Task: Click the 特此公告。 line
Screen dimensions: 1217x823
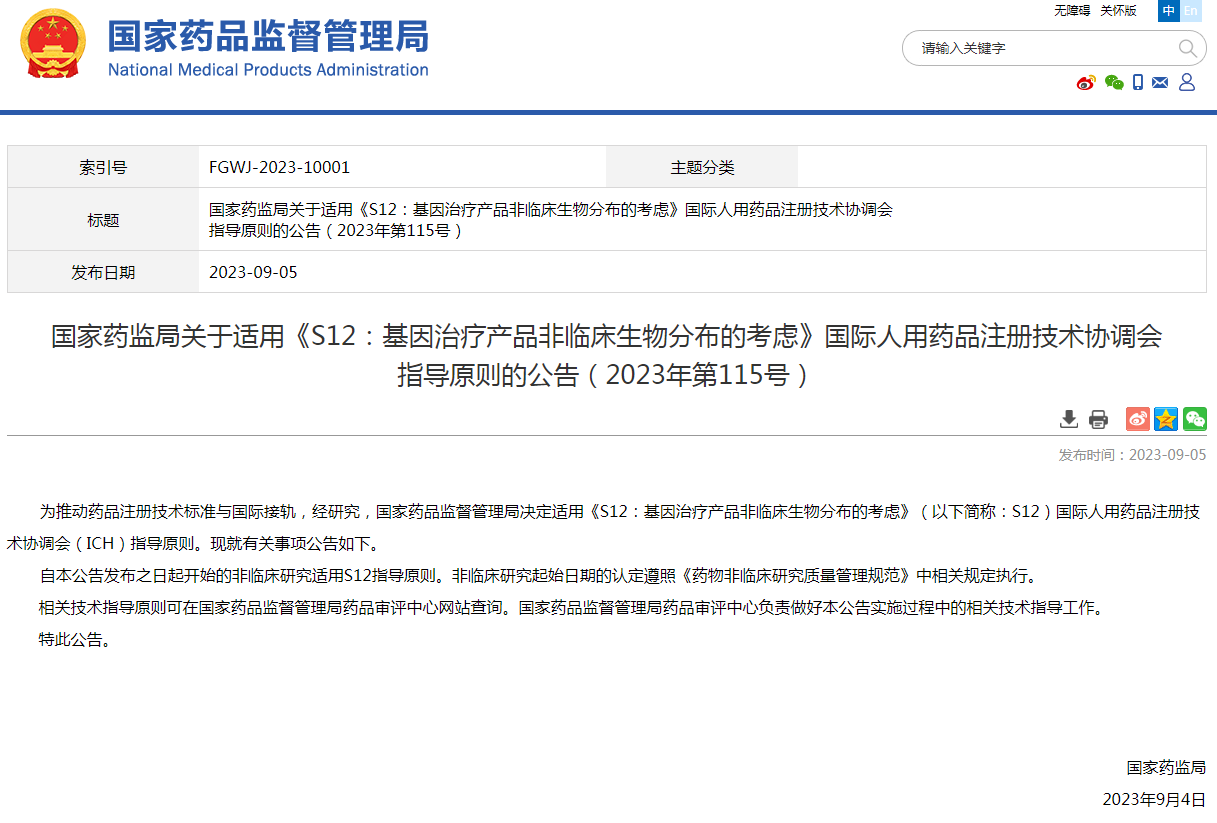Action: pyautogui.click(x=75, y=640)
